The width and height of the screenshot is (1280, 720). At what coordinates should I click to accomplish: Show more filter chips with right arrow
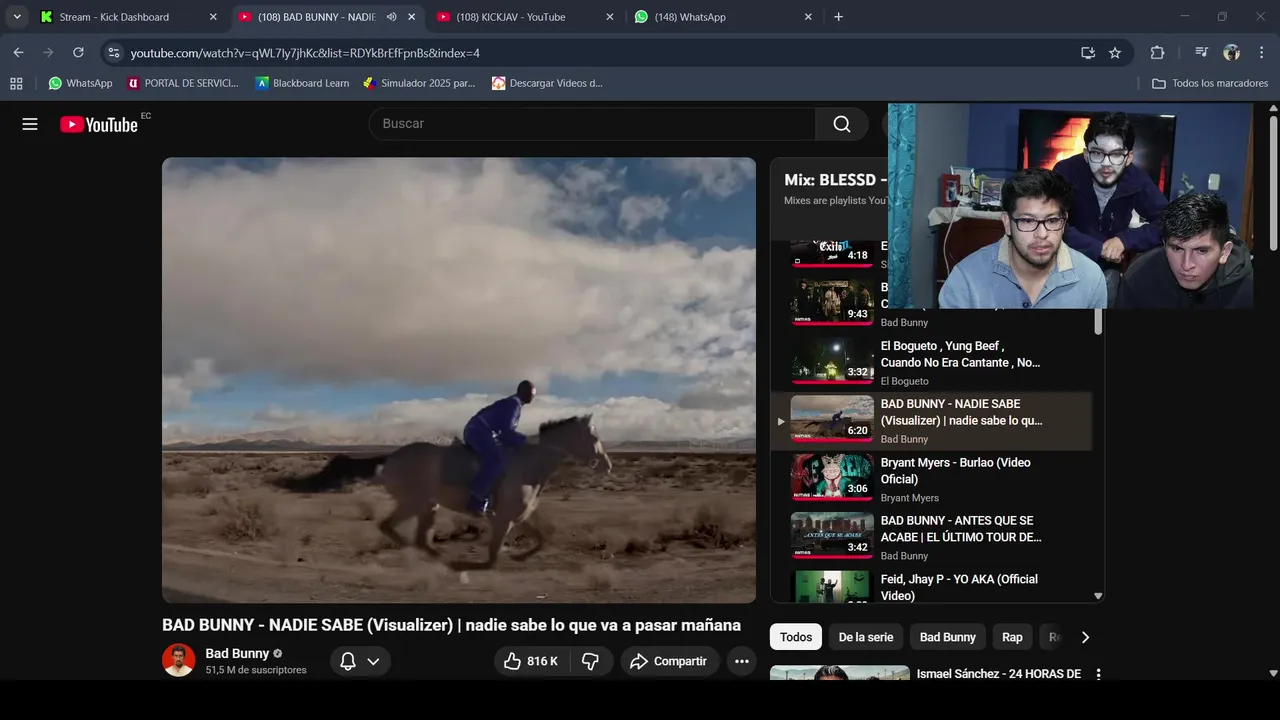click(1085, 637)
